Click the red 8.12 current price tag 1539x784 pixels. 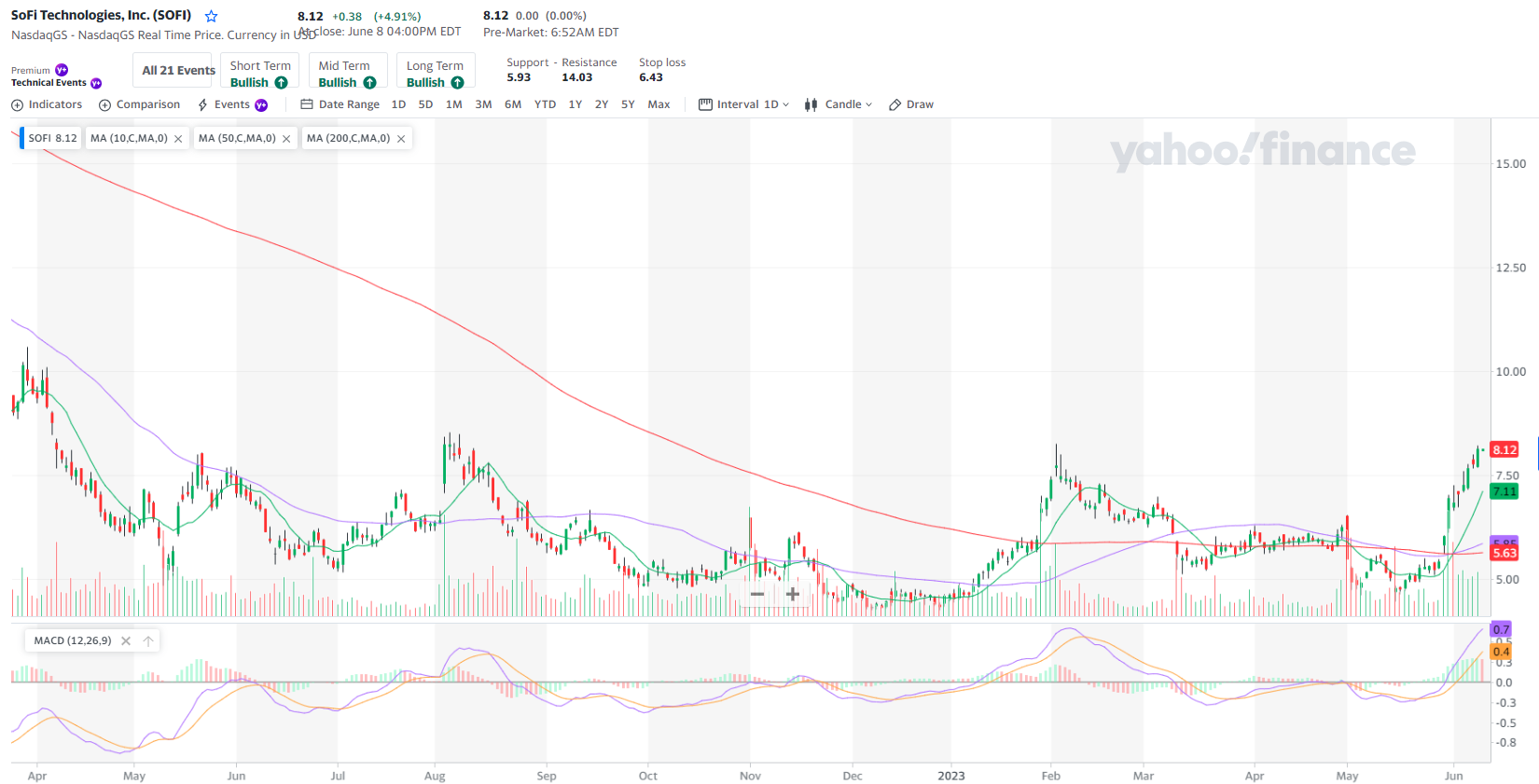(1504, 449)
